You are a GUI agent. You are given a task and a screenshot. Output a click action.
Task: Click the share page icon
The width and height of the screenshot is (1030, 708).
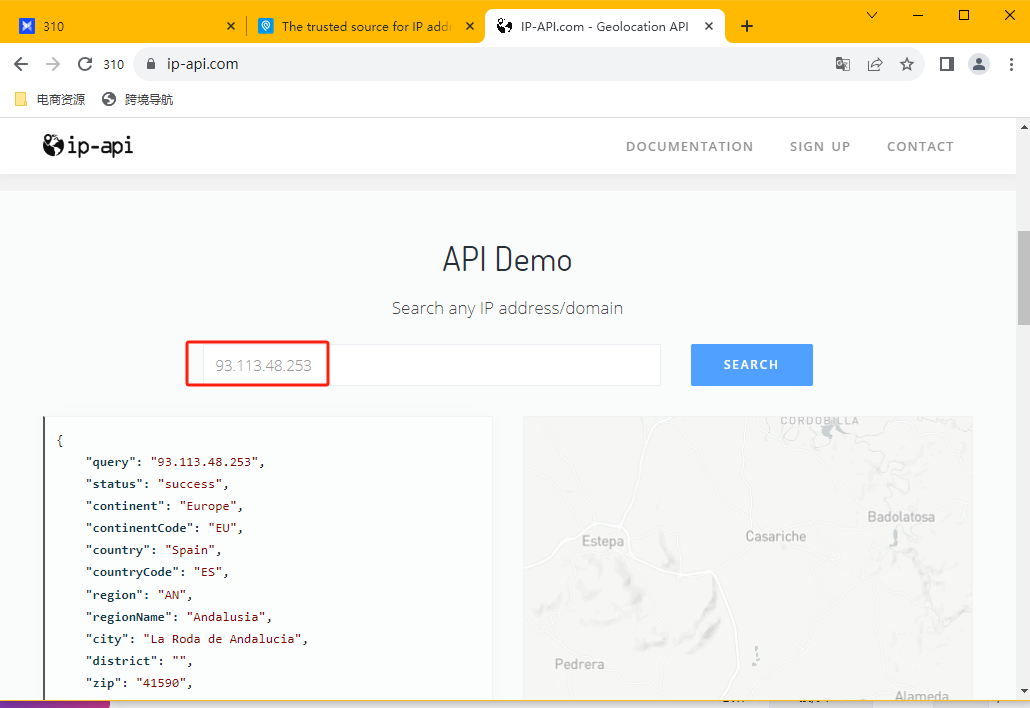875,64
